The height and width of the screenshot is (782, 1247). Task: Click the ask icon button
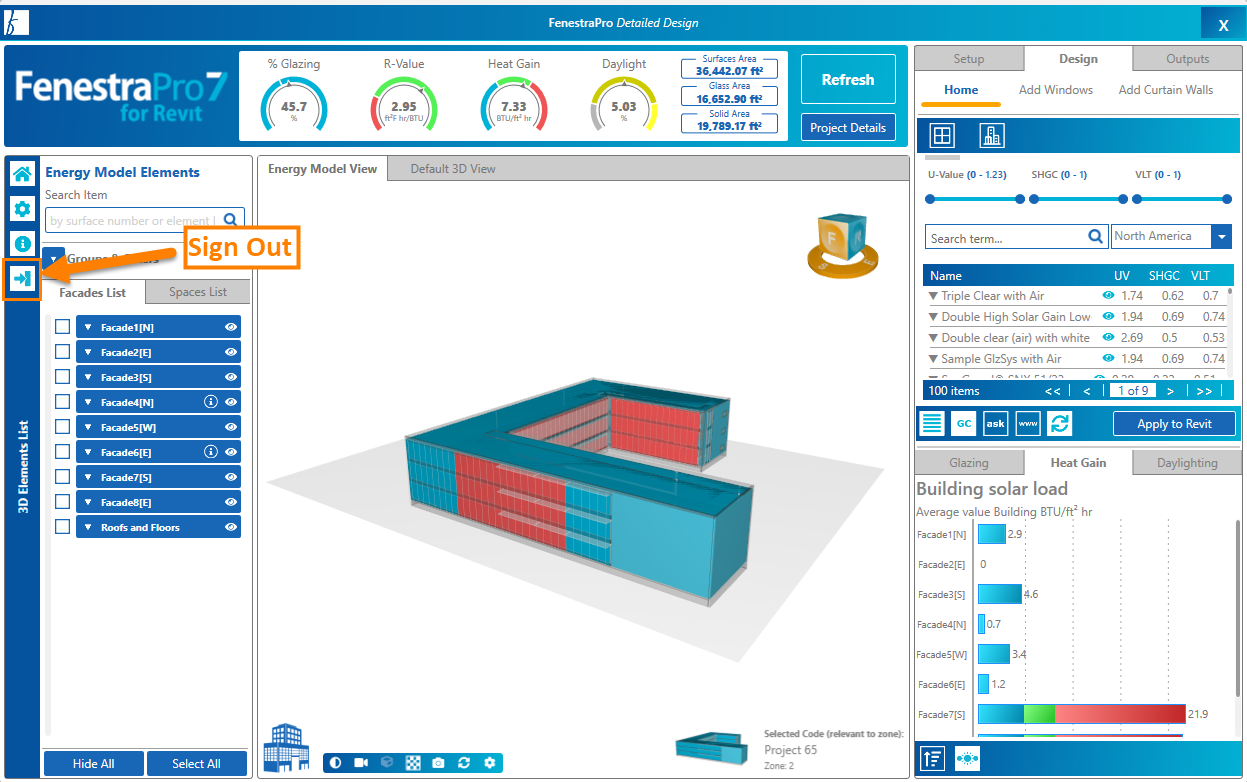(995, 423)
